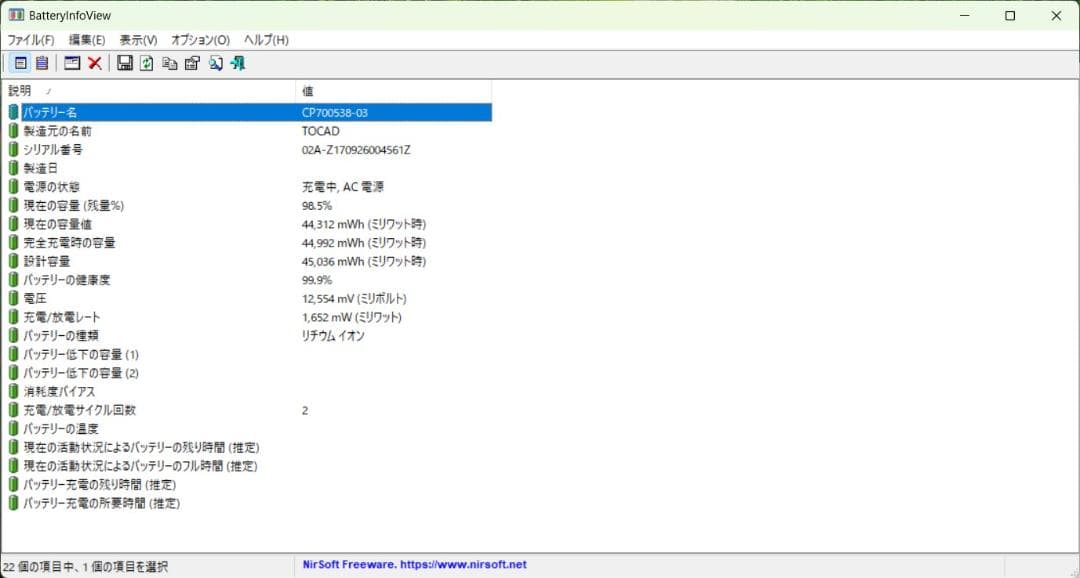Click the 値 column header
1080x578 pixels.
coord(310,90)
